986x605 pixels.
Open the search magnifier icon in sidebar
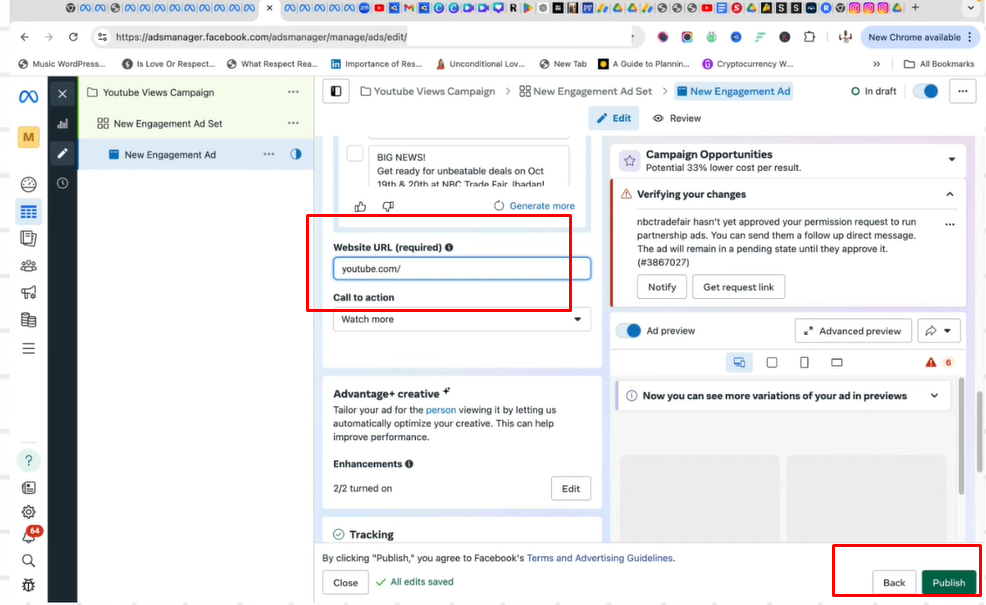click(x=28, y=560)
